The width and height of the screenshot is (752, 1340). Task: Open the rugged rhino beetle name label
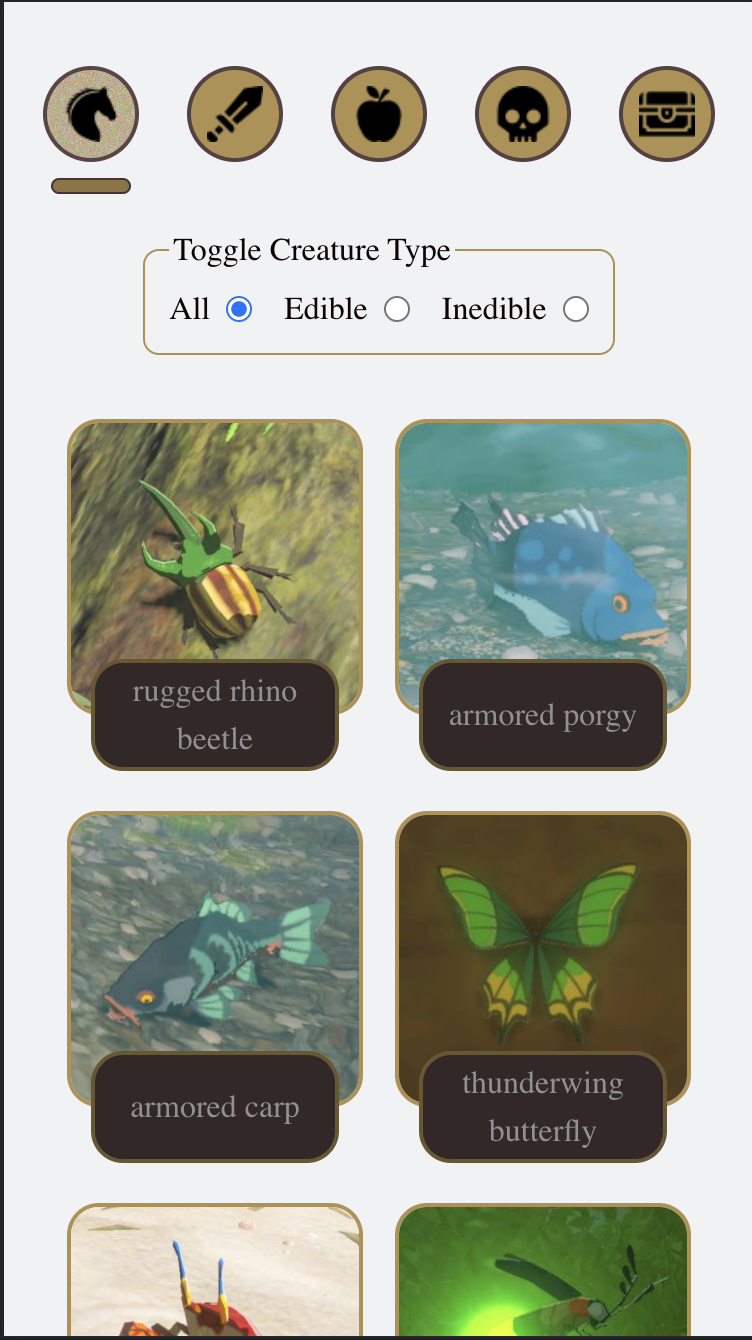click(x=215, y=715)
